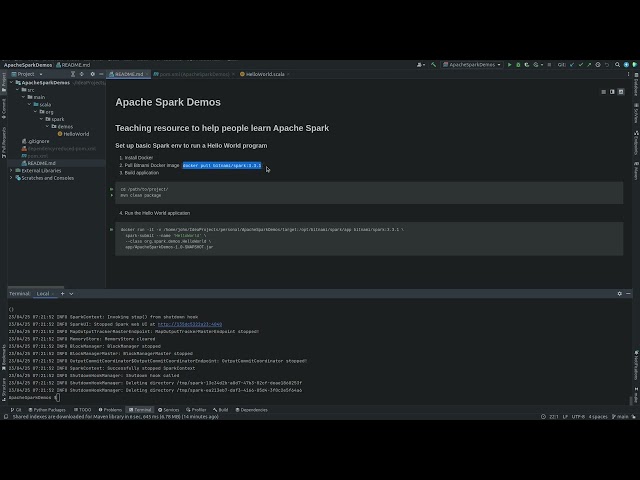Open the Problems tool window tab
The width and height of the screenshot is (640, 480).
pos(110,410)
